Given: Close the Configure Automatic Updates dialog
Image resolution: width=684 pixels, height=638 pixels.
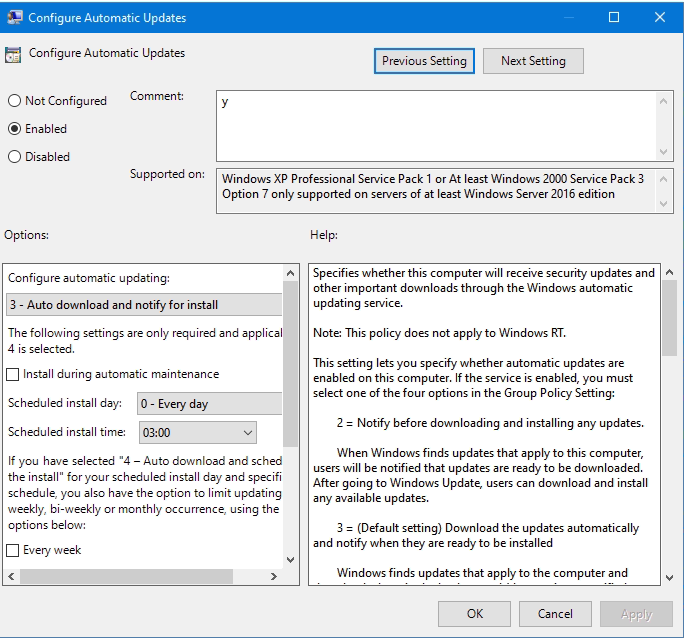Looking at the screenshot, I should (660, 17).
